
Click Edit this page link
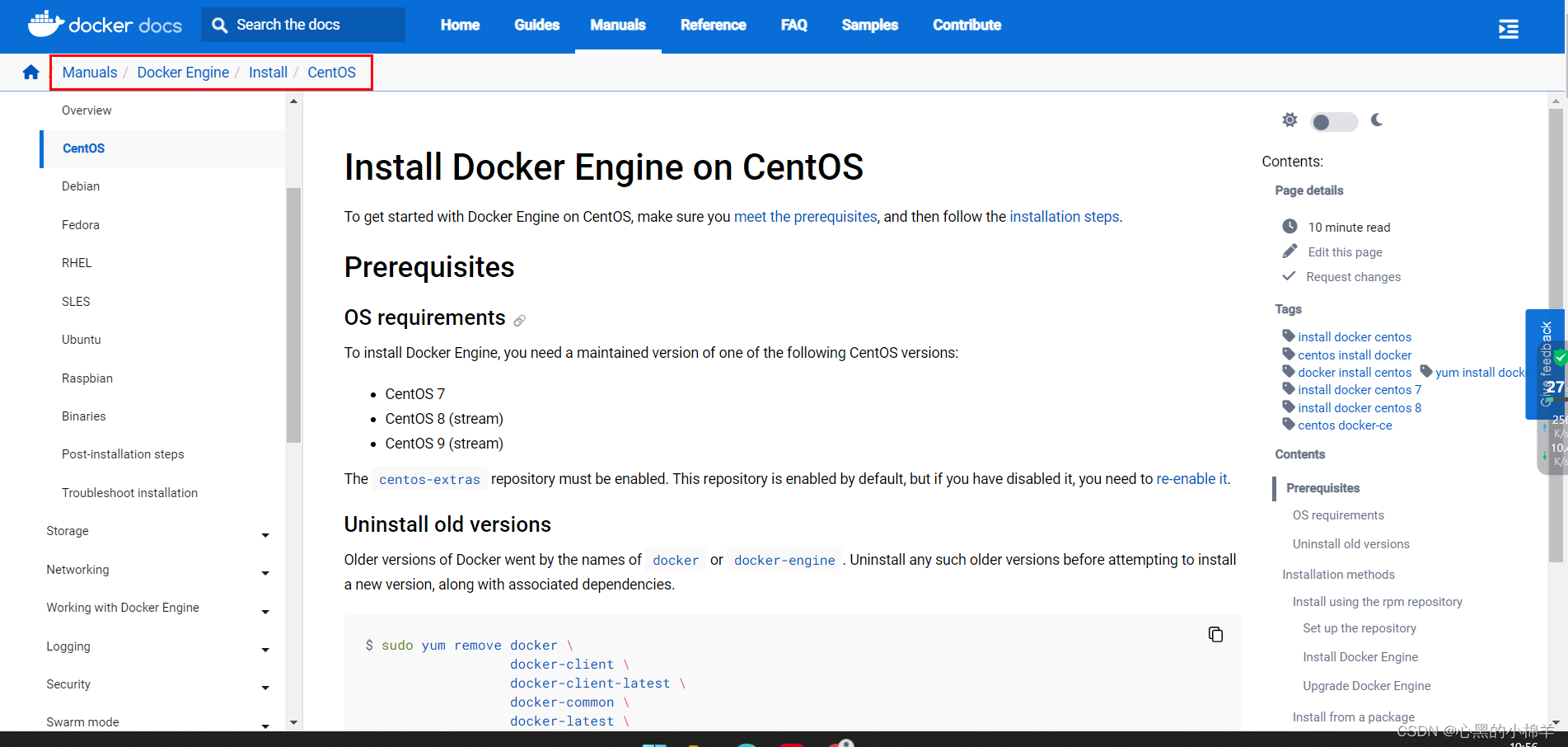coord(1345,252)
